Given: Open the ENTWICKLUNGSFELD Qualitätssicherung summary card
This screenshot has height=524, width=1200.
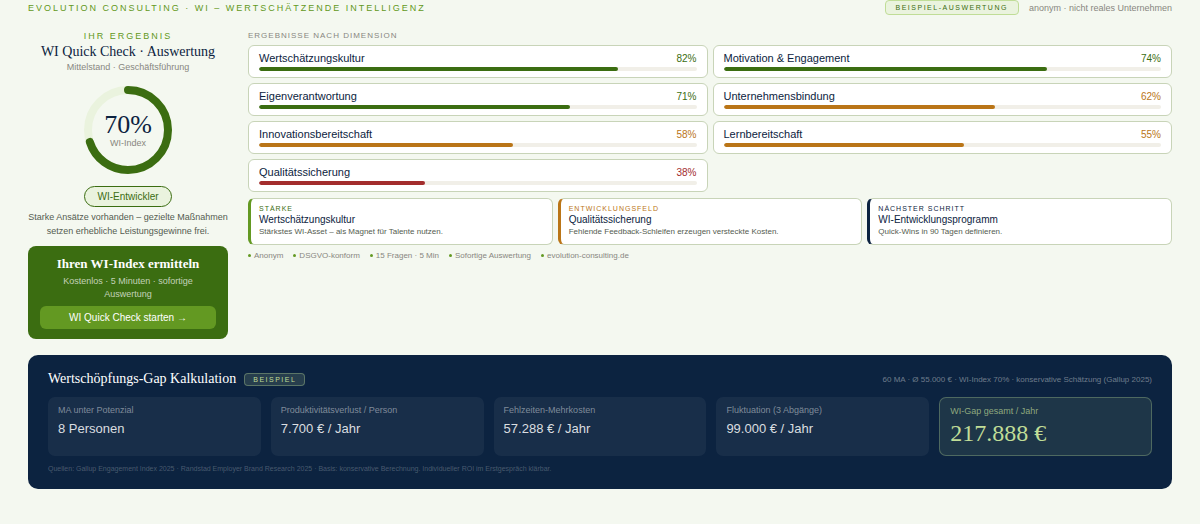Looking at the screenshot, I should click(710, 221).
